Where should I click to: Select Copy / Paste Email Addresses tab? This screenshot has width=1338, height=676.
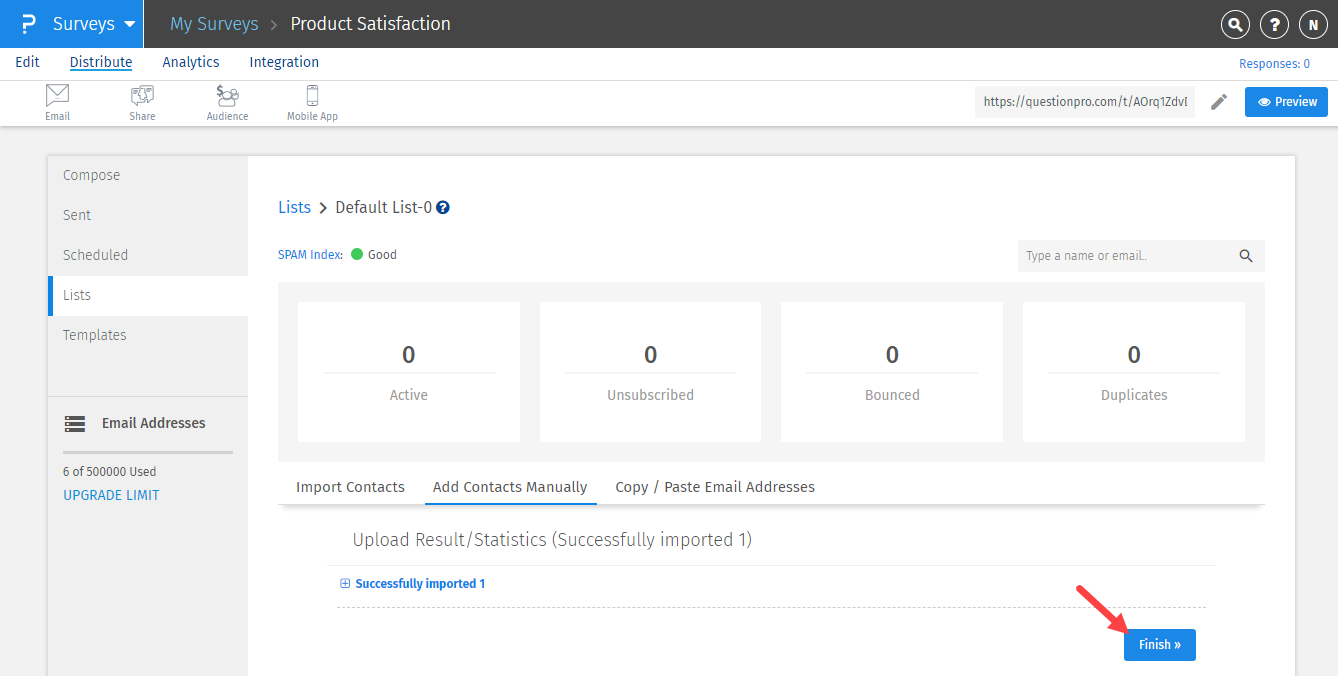point(714,487)
